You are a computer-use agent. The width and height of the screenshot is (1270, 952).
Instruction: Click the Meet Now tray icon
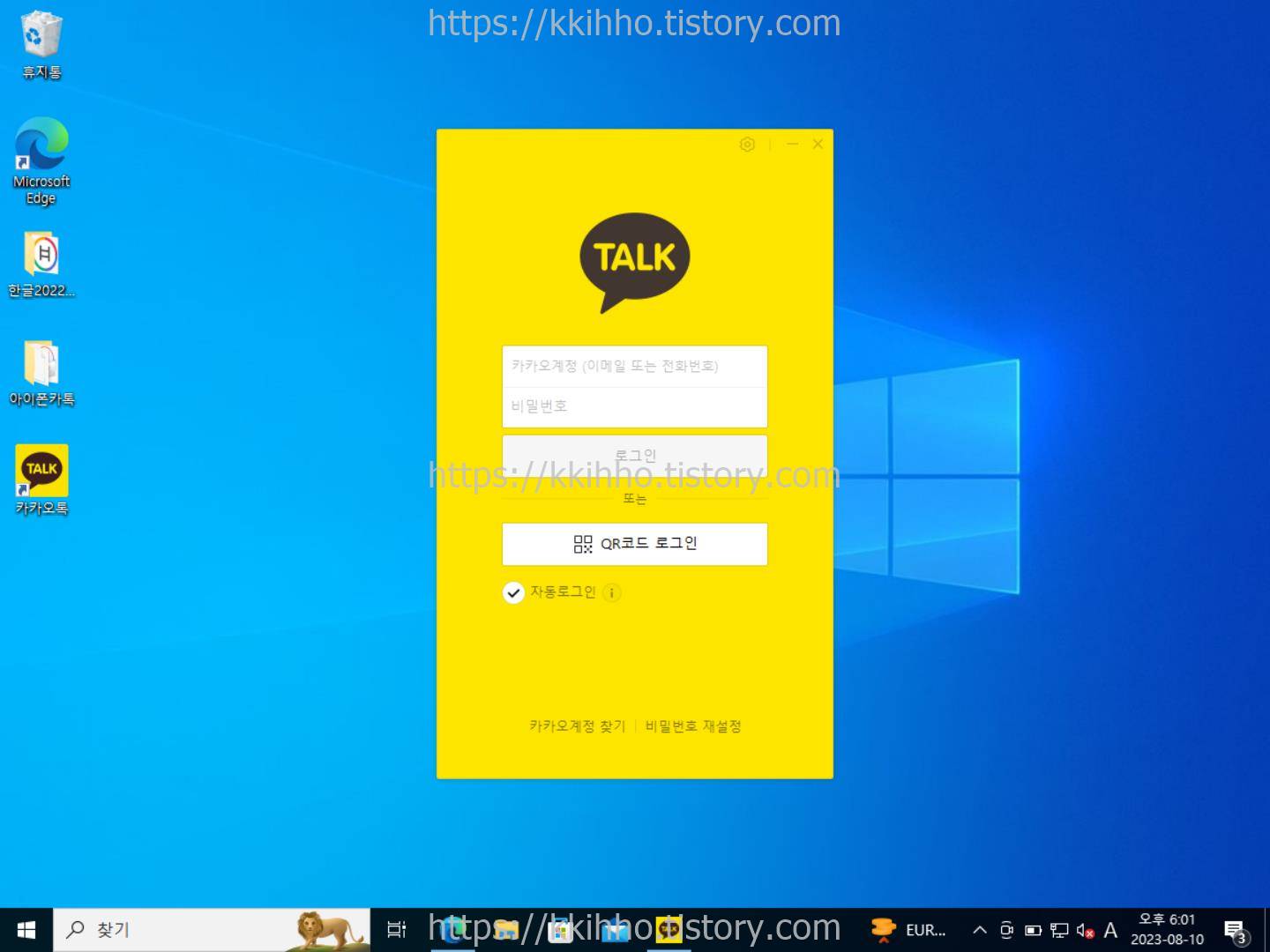(1006, 930)
